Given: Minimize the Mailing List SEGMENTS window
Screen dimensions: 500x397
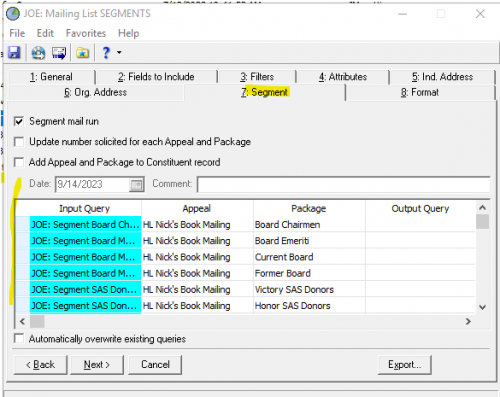Looking at the screenshot, I should (403, 14).
